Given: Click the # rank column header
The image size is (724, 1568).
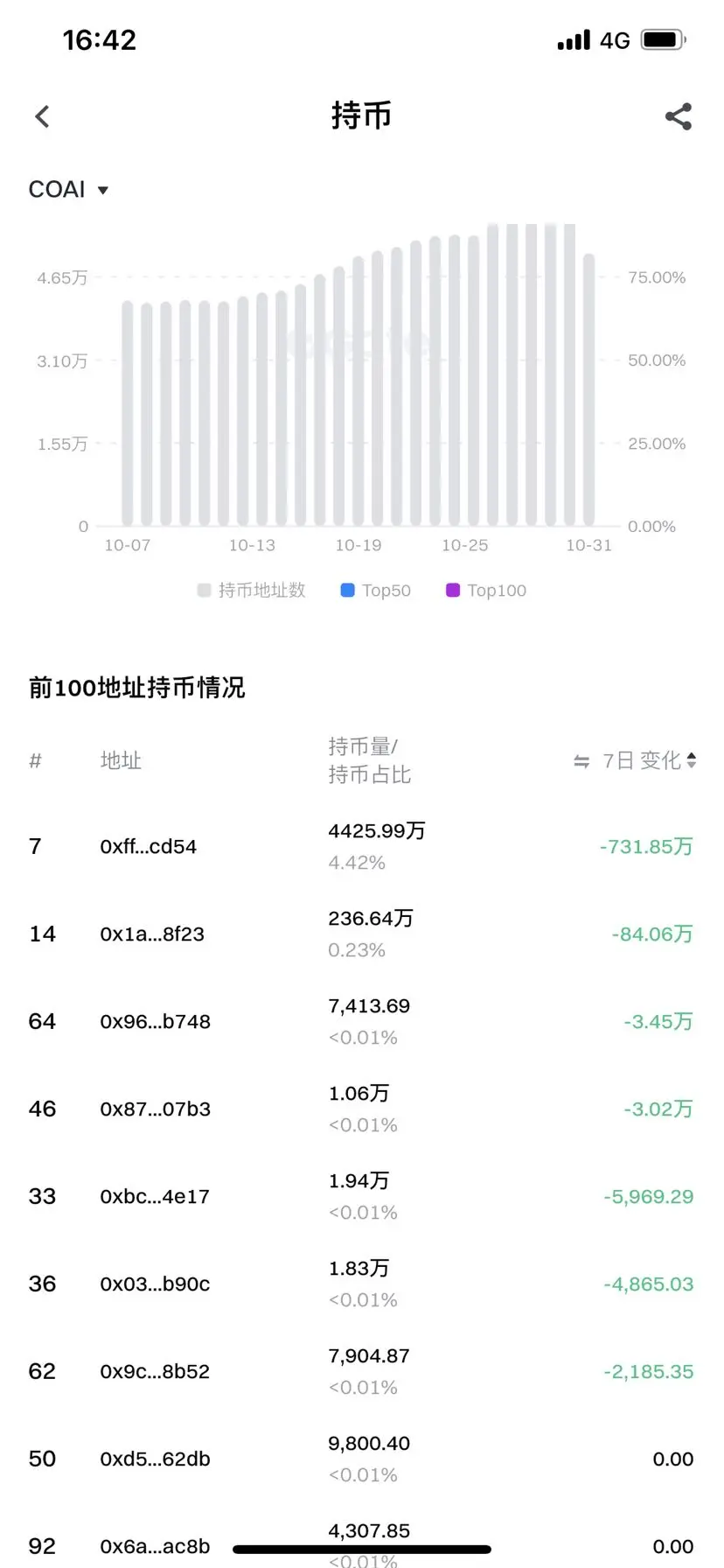Looking at the screenshot, I should (35, 760).
